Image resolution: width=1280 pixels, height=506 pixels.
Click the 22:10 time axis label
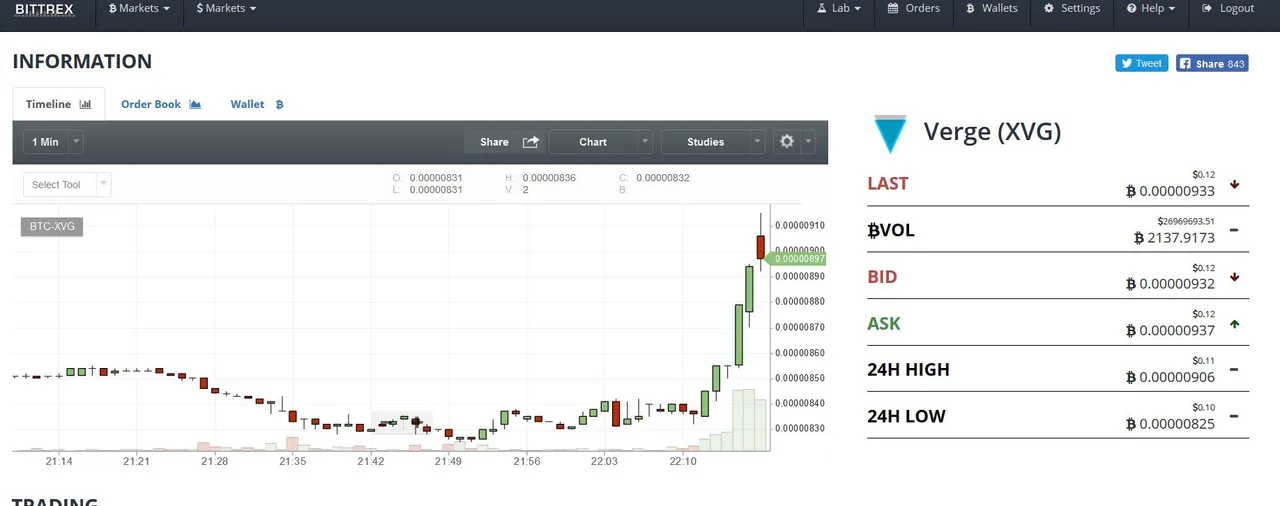coord(682,462)
